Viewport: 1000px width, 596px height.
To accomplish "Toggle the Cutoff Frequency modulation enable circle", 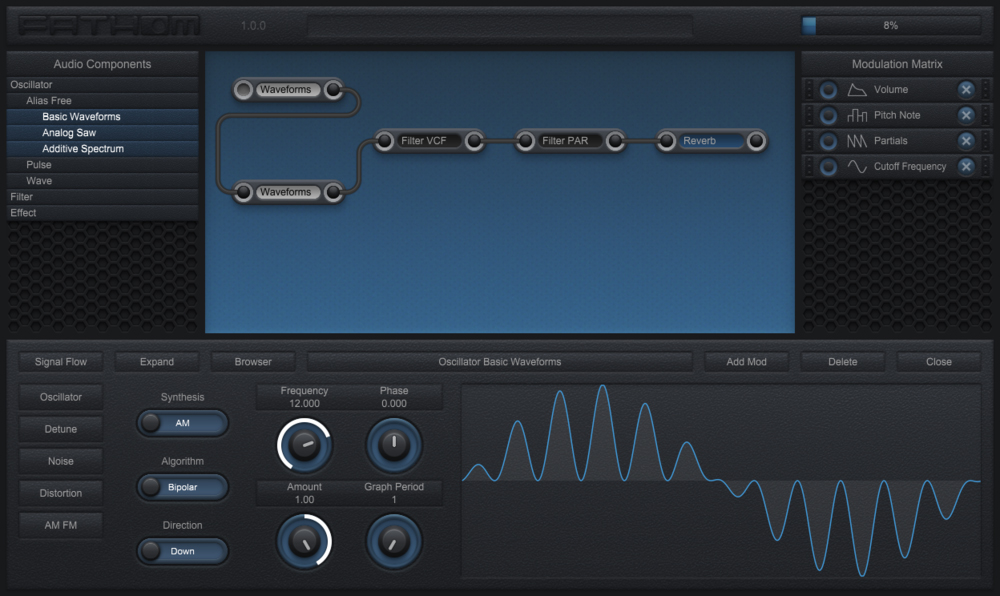I will tap(828, 166).
